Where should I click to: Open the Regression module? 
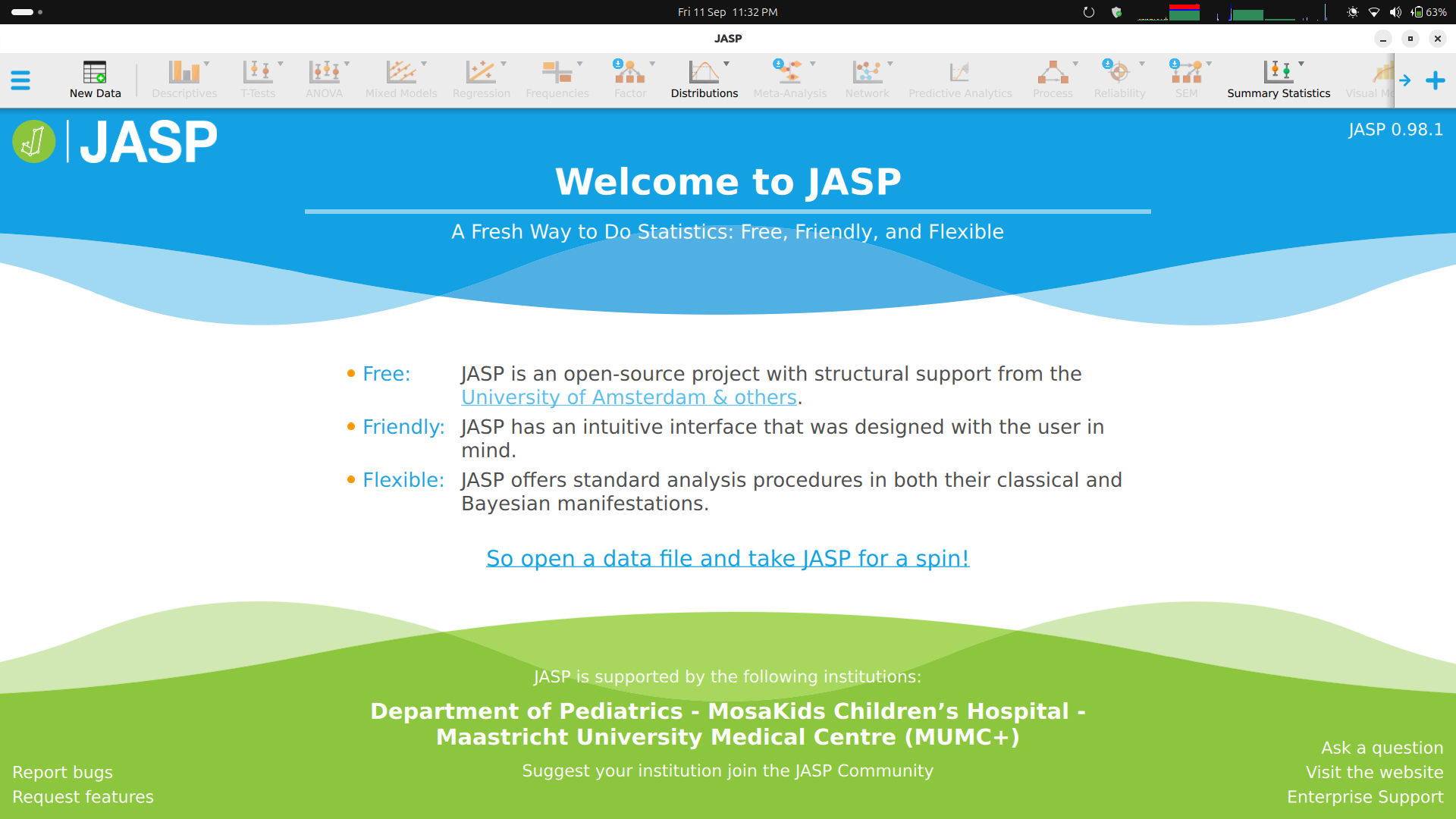(x=481, y=80)
